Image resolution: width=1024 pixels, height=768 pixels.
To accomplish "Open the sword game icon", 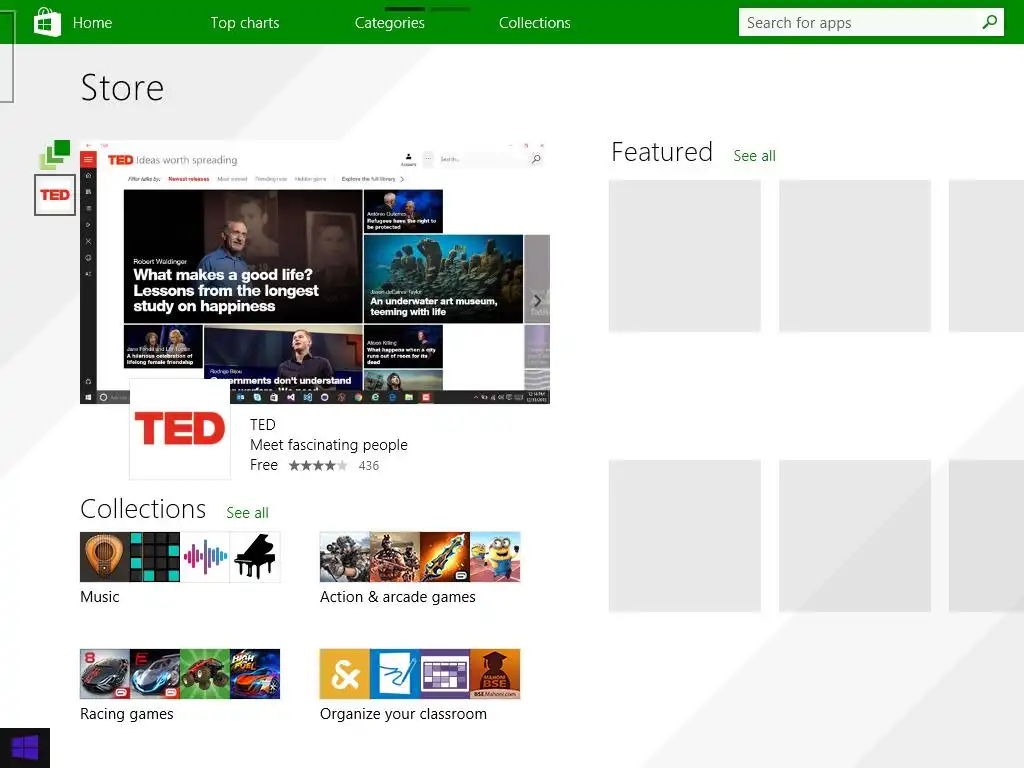I will 445,557.
